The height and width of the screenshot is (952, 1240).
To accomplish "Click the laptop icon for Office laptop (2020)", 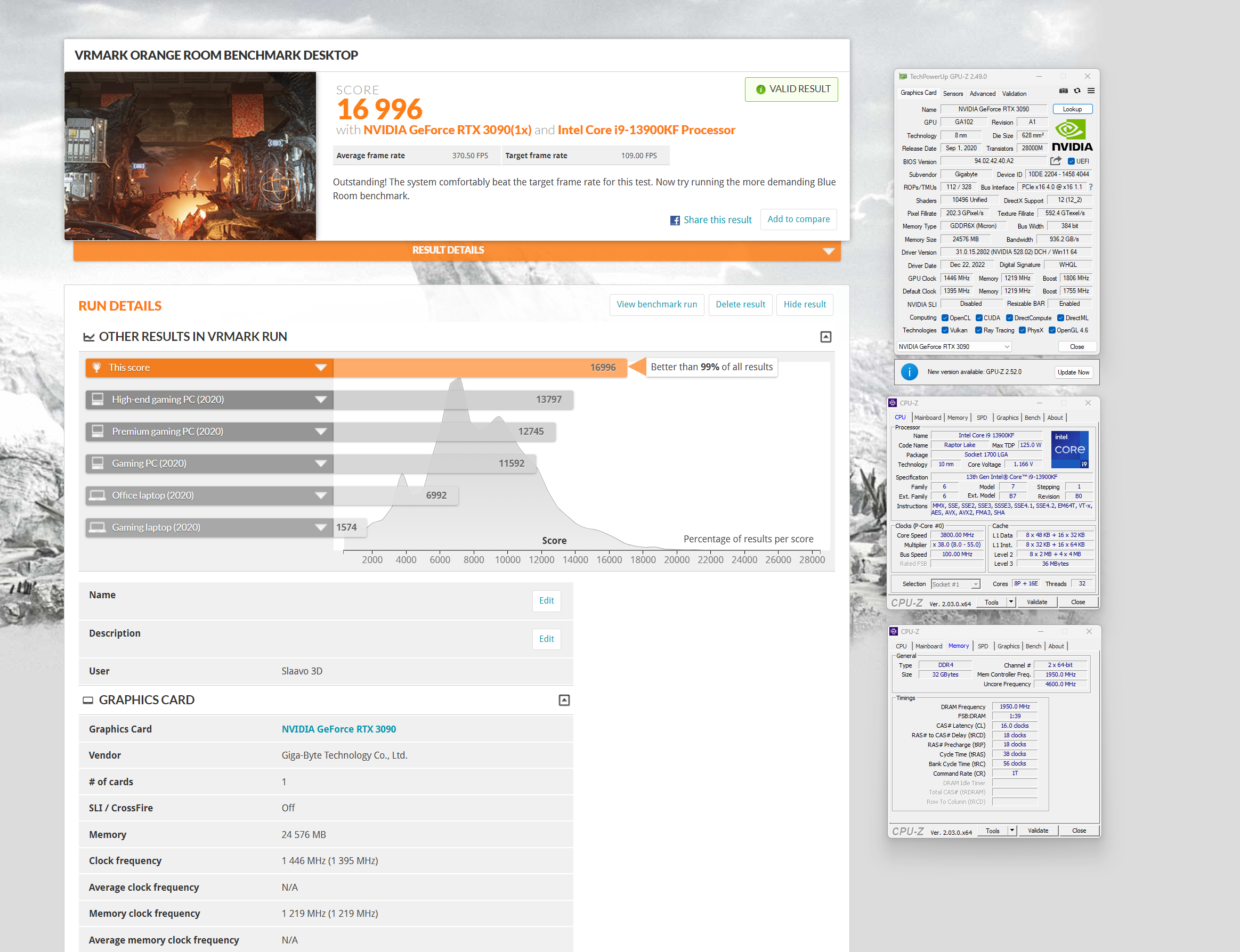I will tap(98, 495).
